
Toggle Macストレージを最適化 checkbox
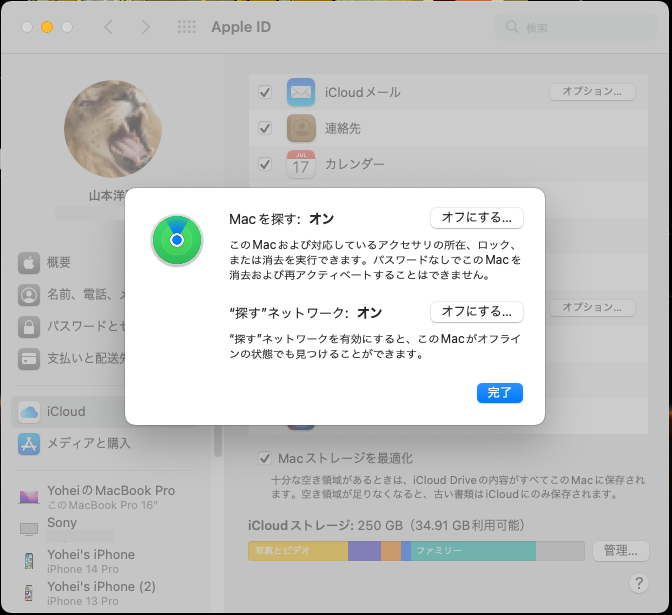pos(265,458)
